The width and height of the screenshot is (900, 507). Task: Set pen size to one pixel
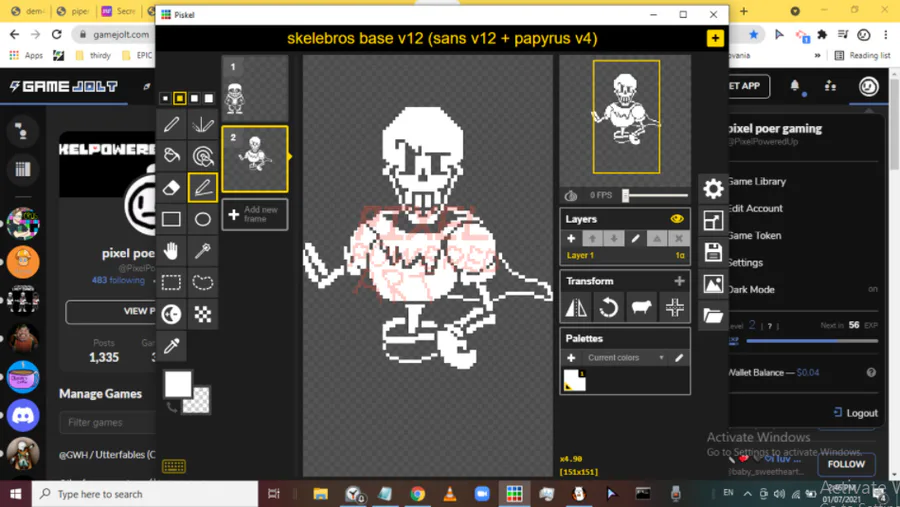pyautogui.click(x=165, y=99)
